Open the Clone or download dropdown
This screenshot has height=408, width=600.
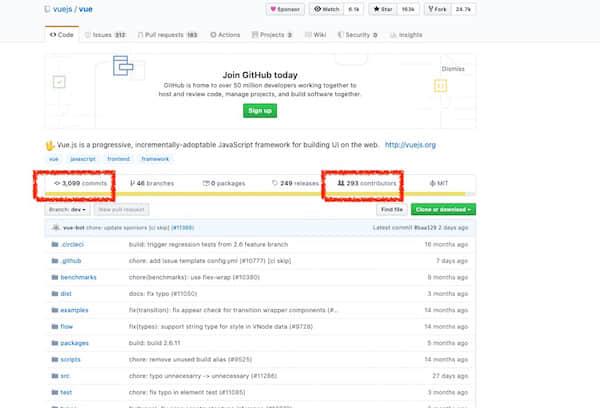click(x=441, y=209)
